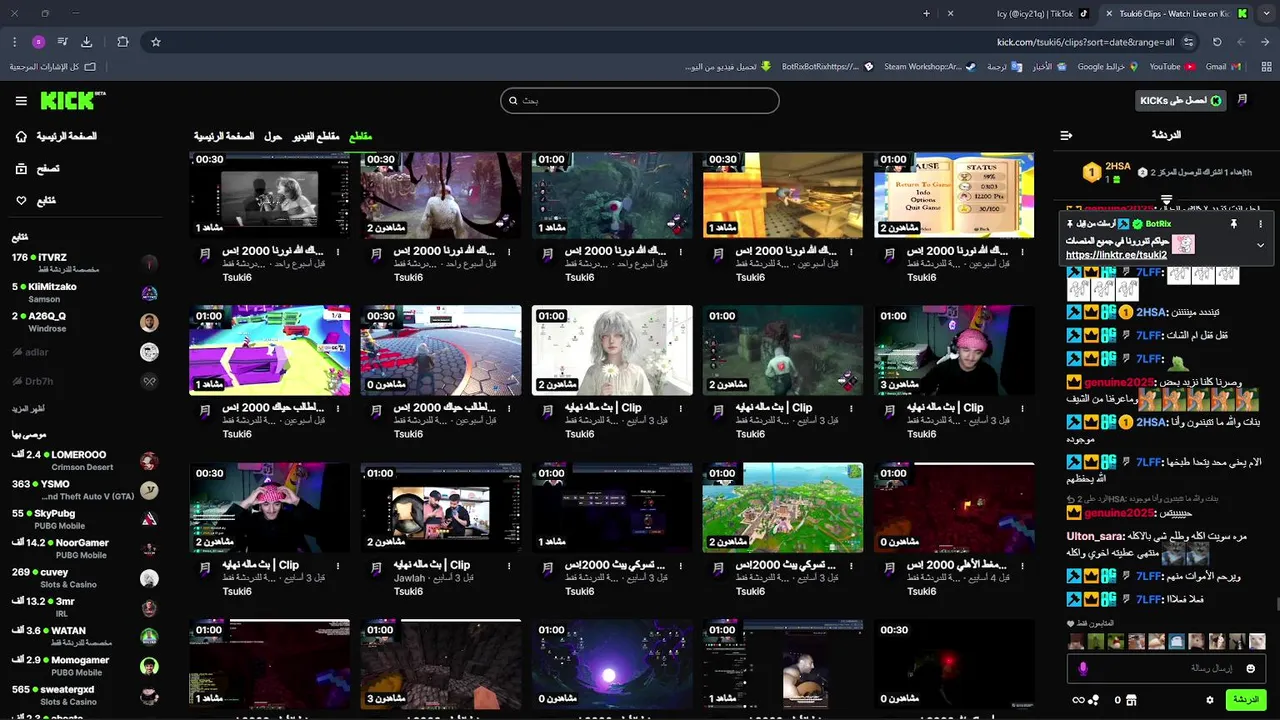
Task: Open the emoji picker in chat input
Action: [1248, 668]
